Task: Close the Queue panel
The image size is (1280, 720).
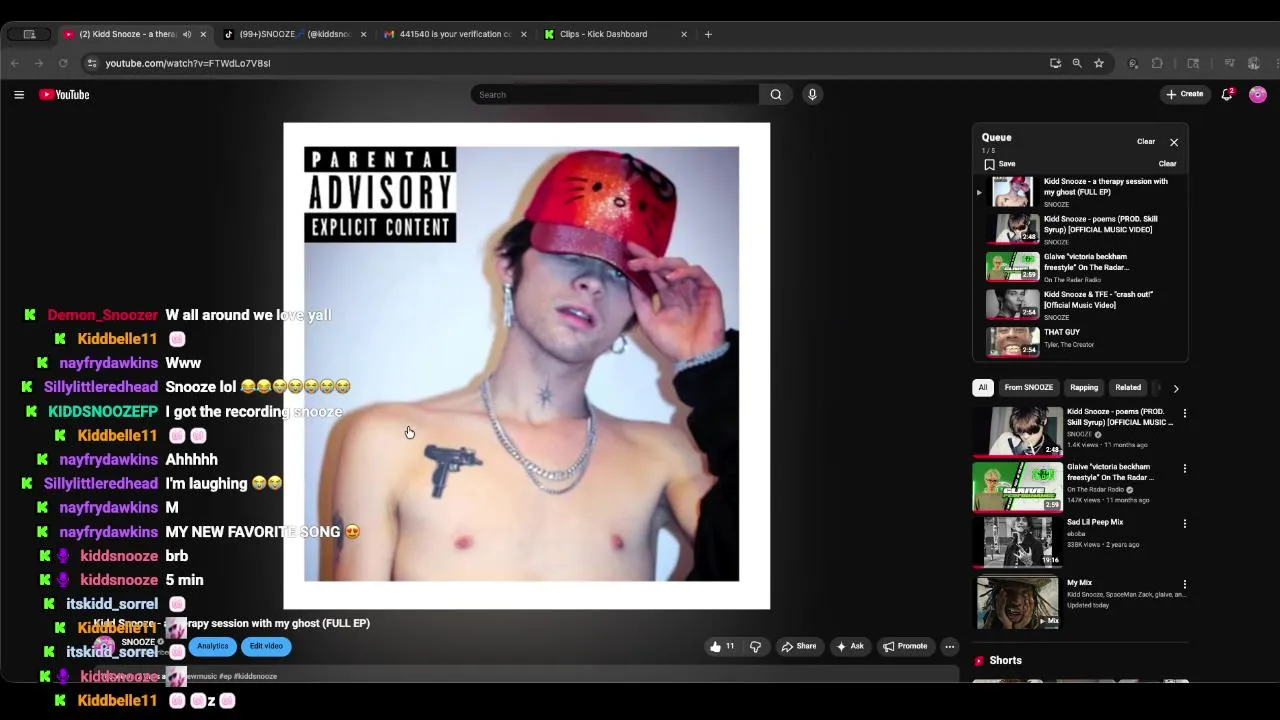Action: (x=1174, y=142)
